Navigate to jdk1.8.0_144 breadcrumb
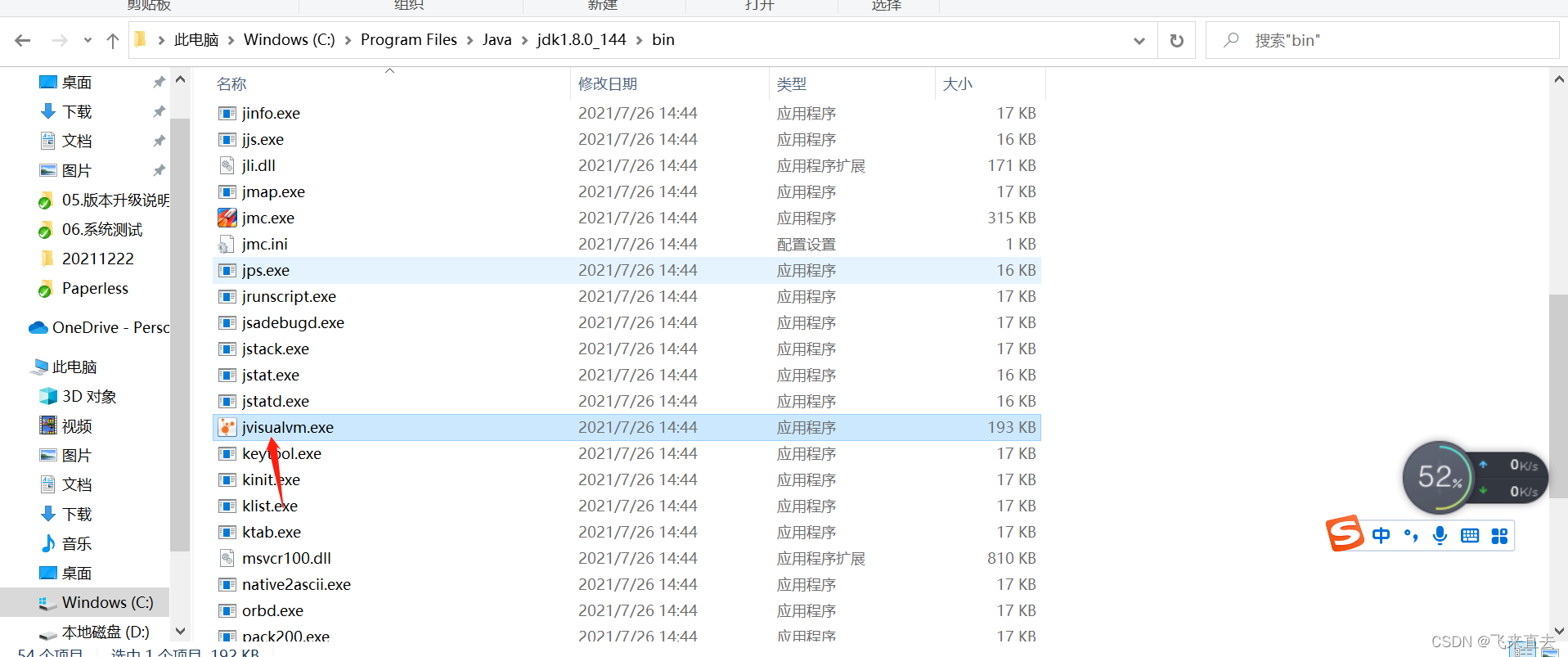The width and height of the screenshot is (1568, 657). click(582, 40)
